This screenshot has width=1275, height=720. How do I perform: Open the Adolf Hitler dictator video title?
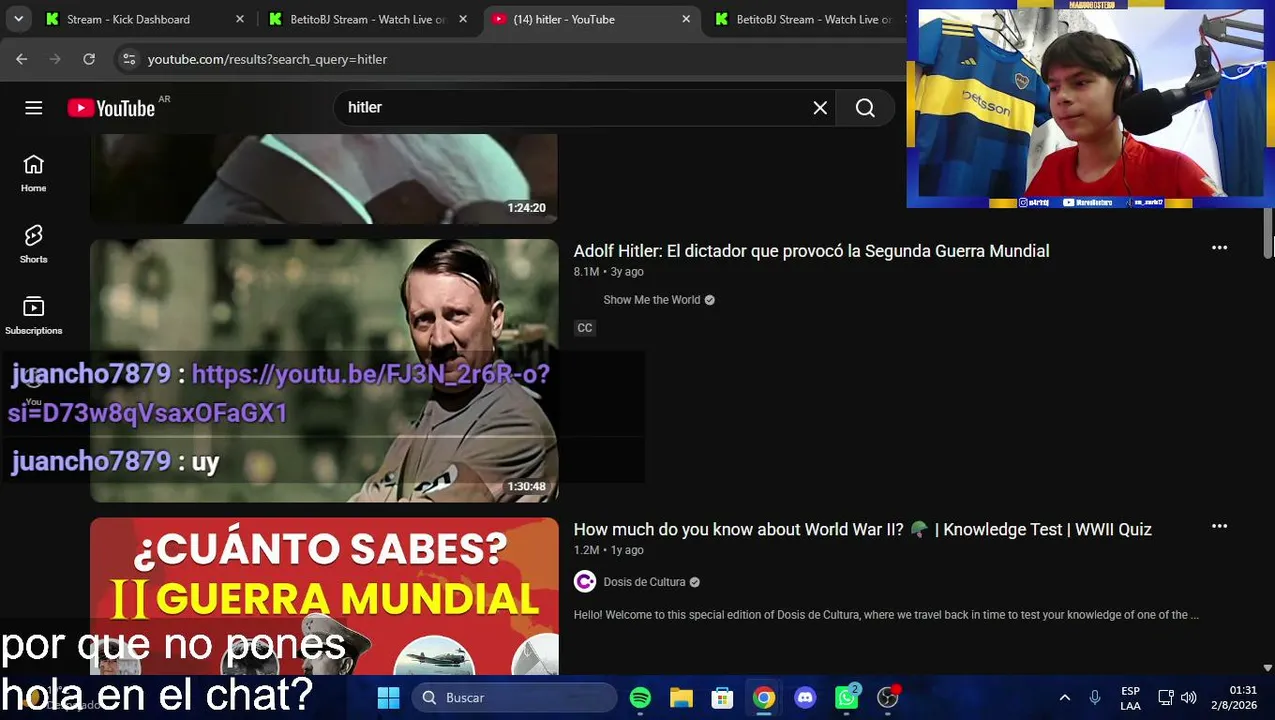pyautogui.click(x=811, y=251)
